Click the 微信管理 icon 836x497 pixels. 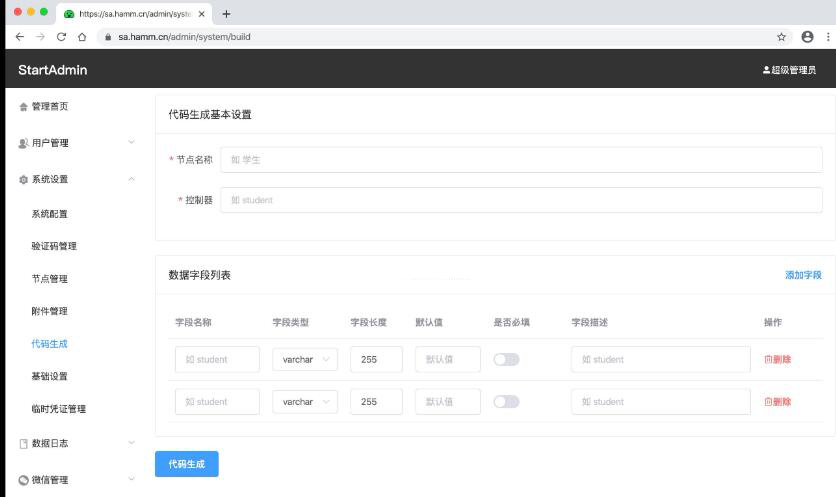23,480
